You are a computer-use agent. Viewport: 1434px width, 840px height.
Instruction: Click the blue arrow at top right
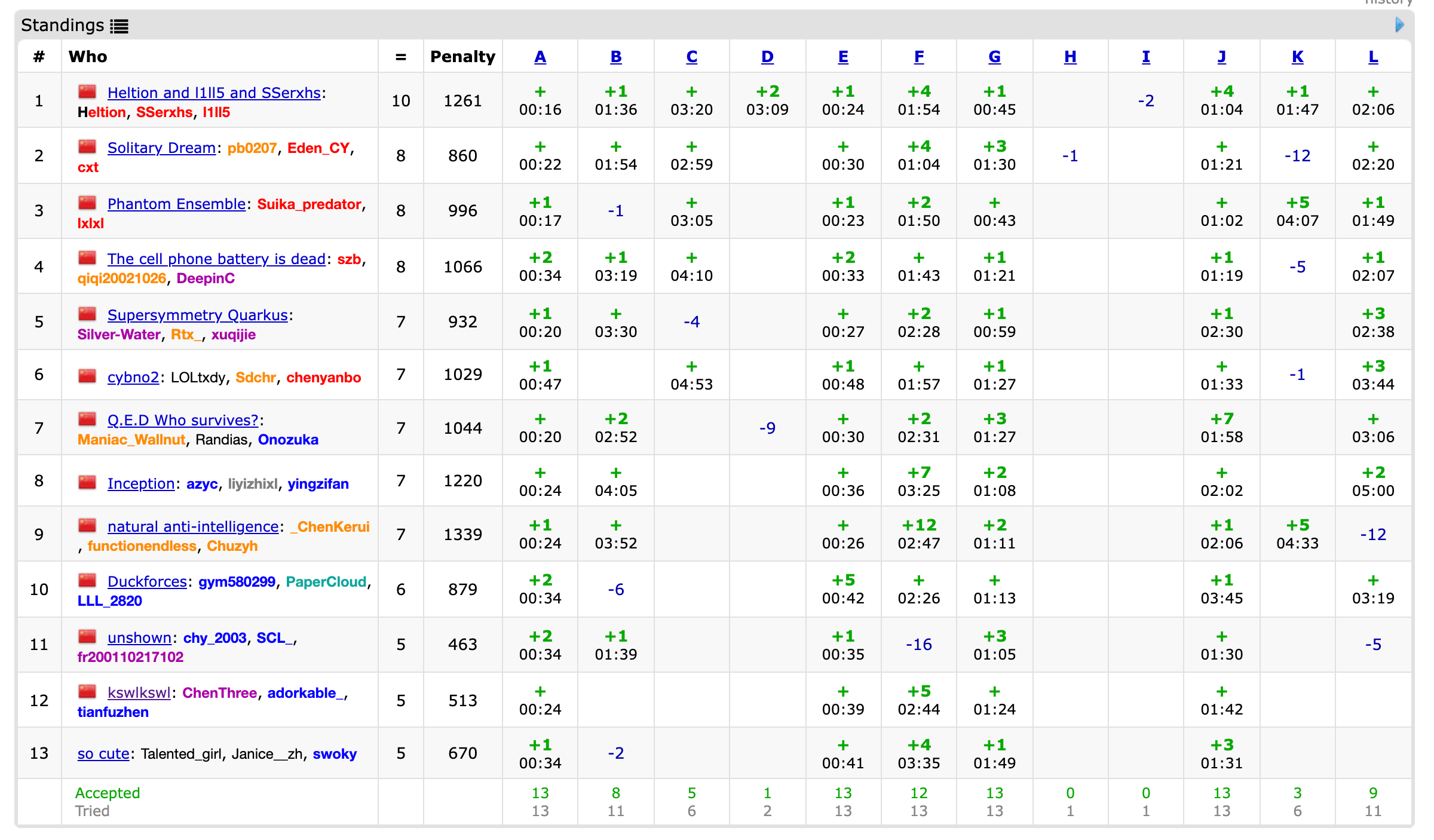(x=1399, y=24)
